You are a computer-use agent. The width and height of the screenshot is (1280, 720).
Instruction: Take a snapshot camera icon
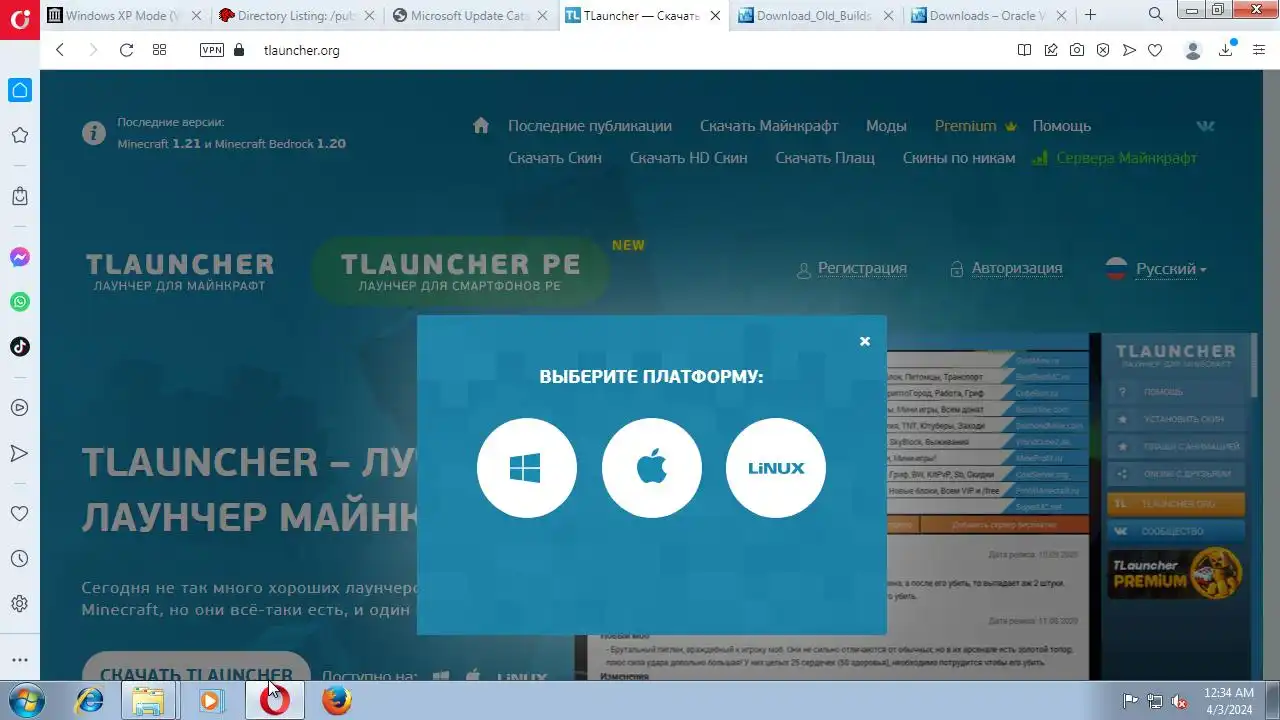click(x=1077, y=50)
